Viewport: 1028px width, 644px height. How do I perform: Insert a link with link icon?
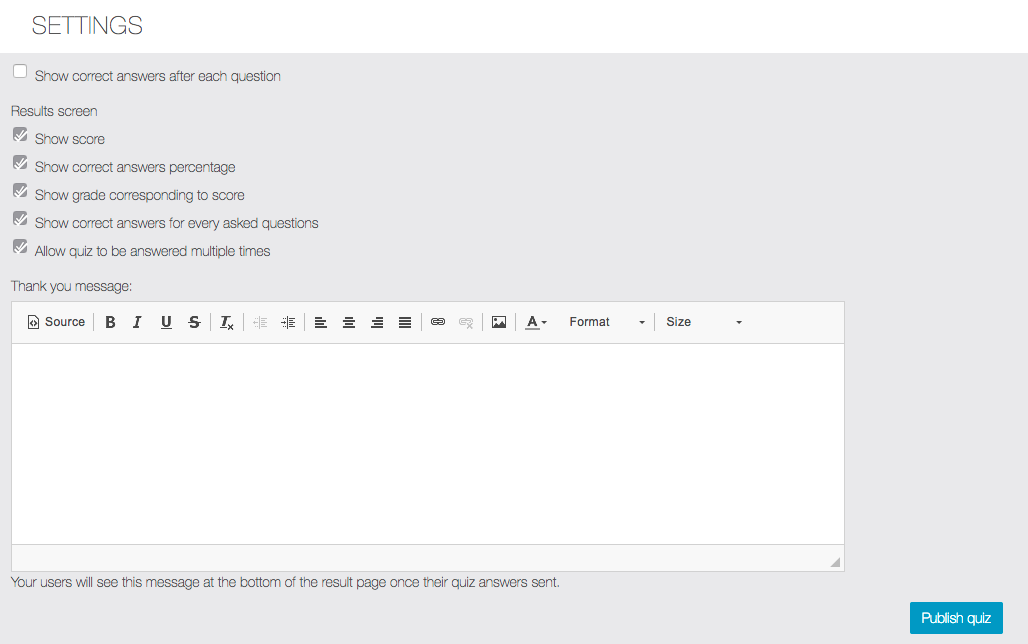point(438,322)
